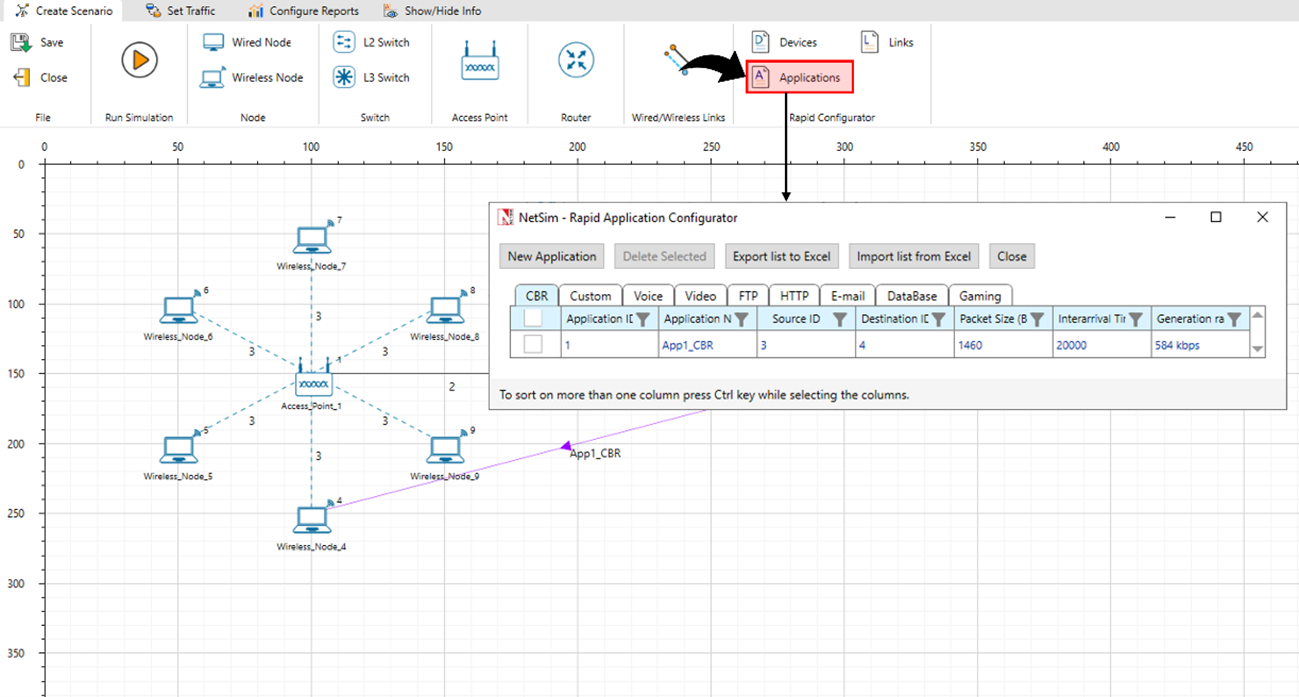This screenshot has height=697, width=1299.
Task: Click the Save icon in File group
Action: (x=21, y=43)
